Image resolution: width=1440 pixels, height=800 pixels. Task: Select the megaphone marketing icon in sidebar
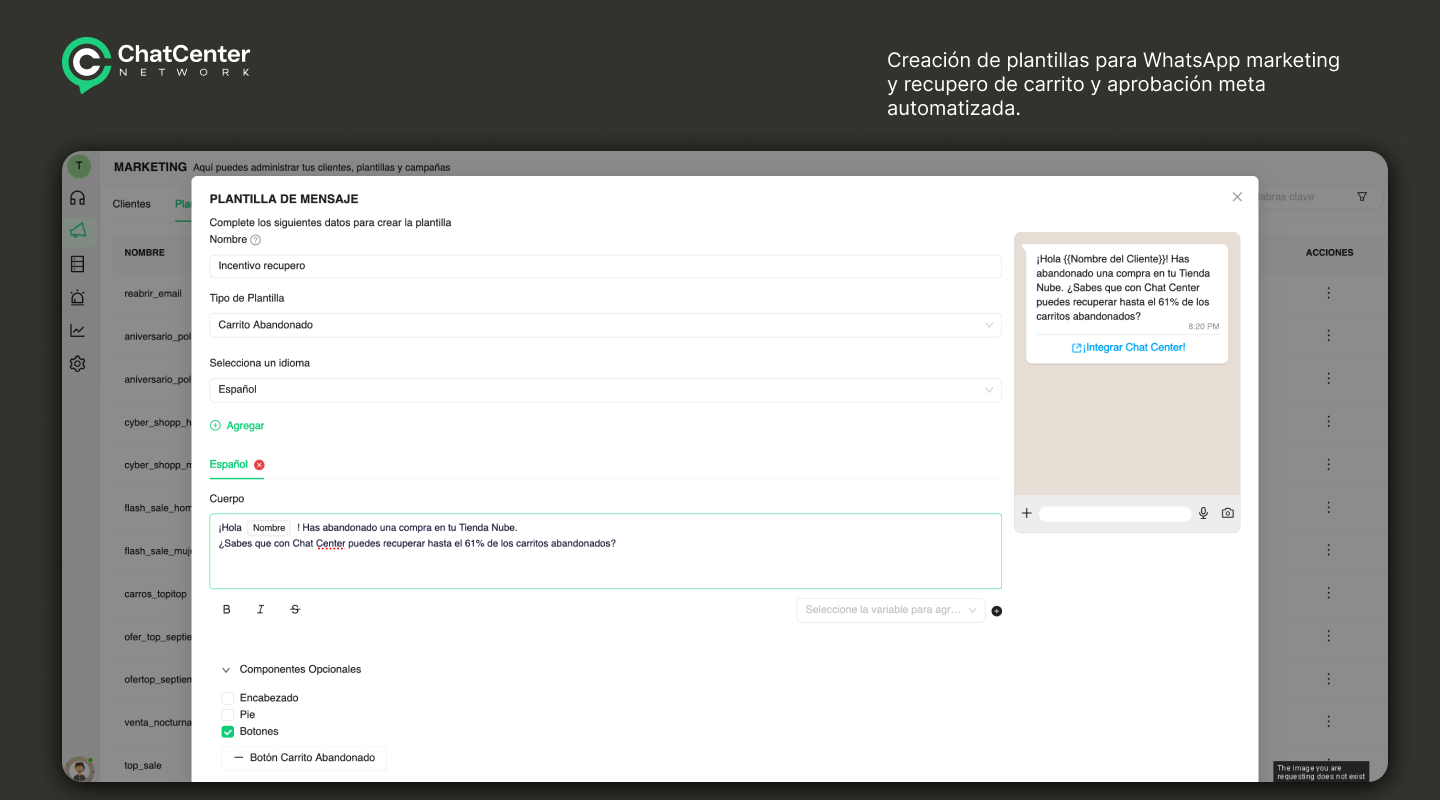point(78,231)
